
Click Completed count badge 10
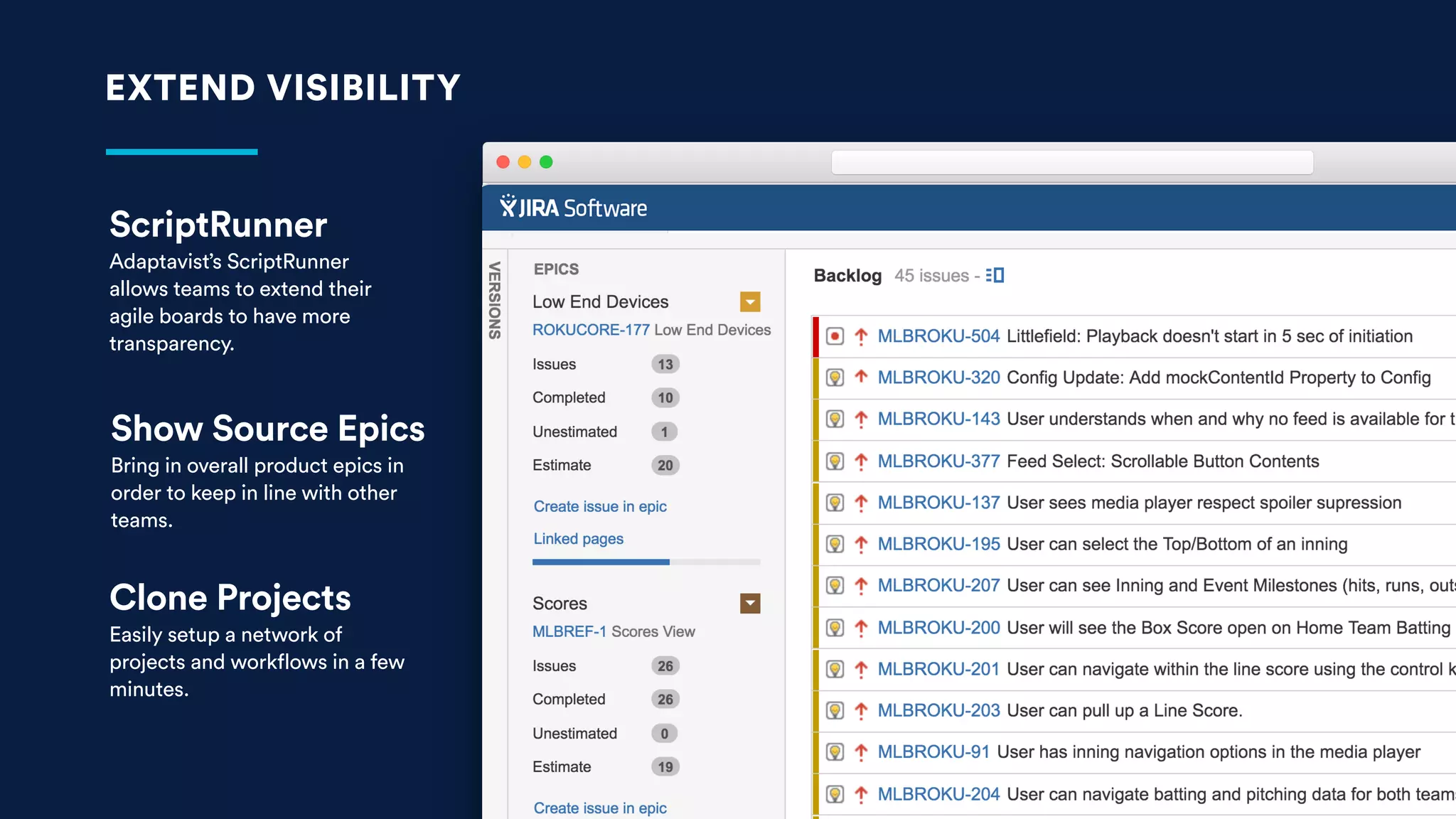pyautogui.click(x=665, y=397)
